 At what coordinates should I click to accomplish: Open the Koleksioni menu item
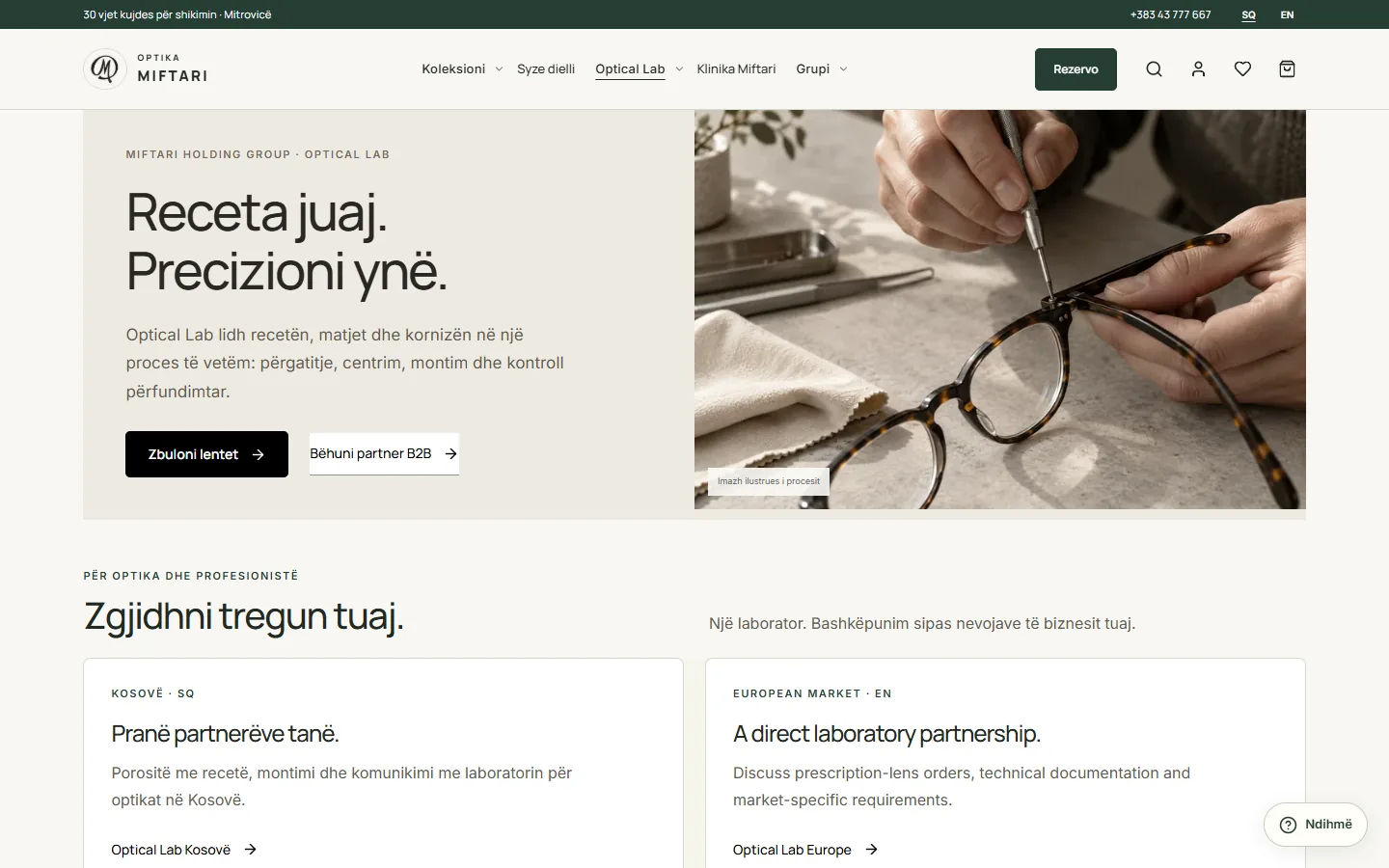tap(453, 69)
